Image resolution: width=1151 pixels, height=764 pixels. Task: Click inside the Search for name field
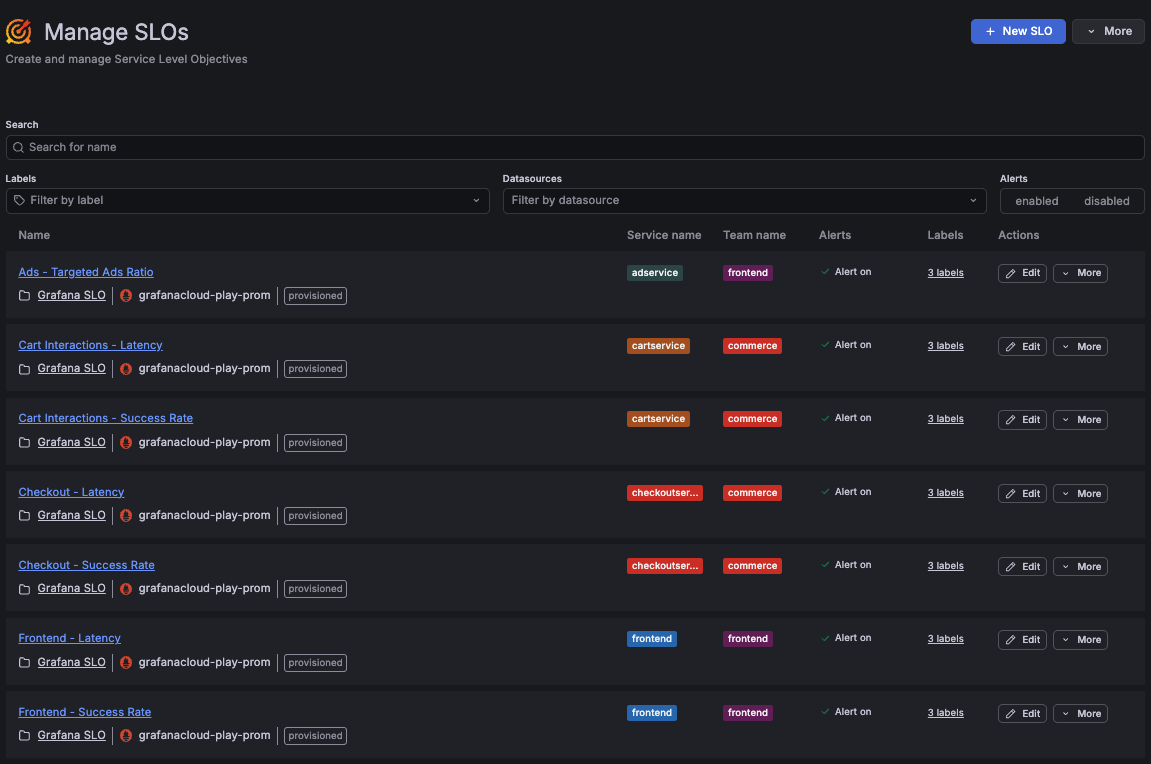(575, 147)
